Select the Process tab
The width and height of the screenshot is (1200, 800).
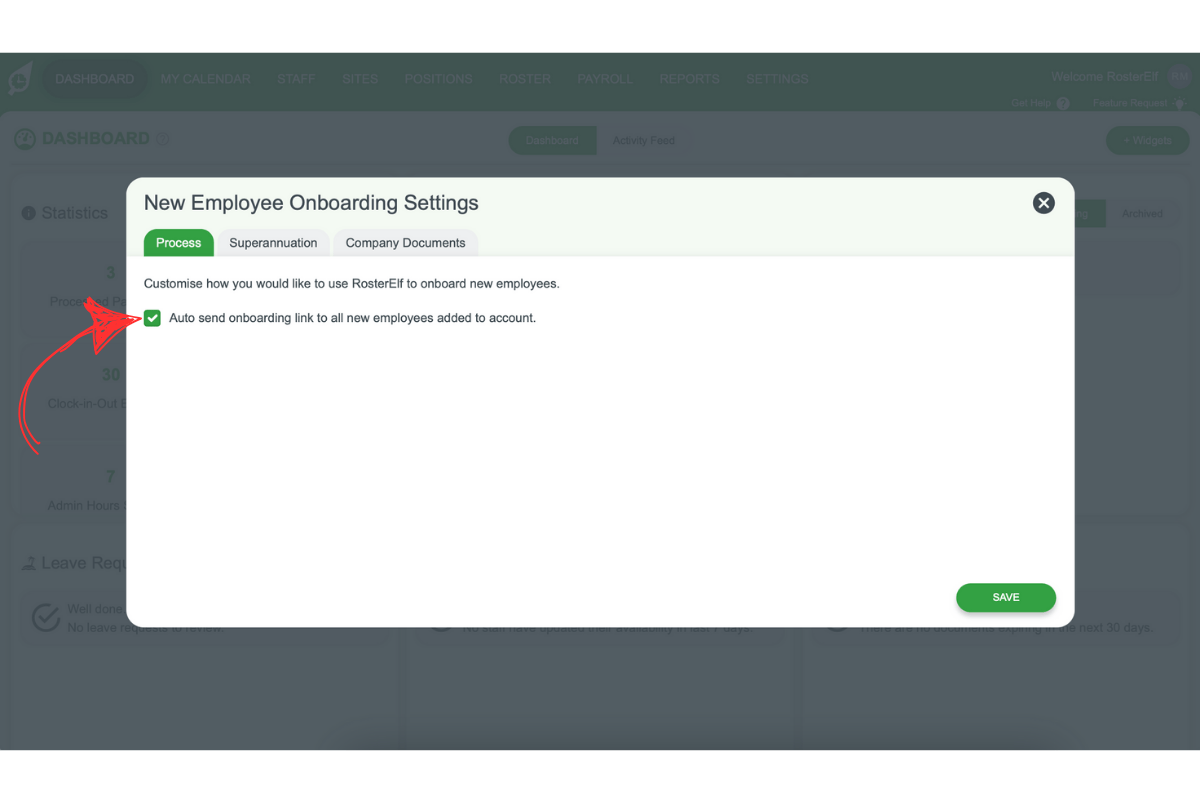click(179, 243)
